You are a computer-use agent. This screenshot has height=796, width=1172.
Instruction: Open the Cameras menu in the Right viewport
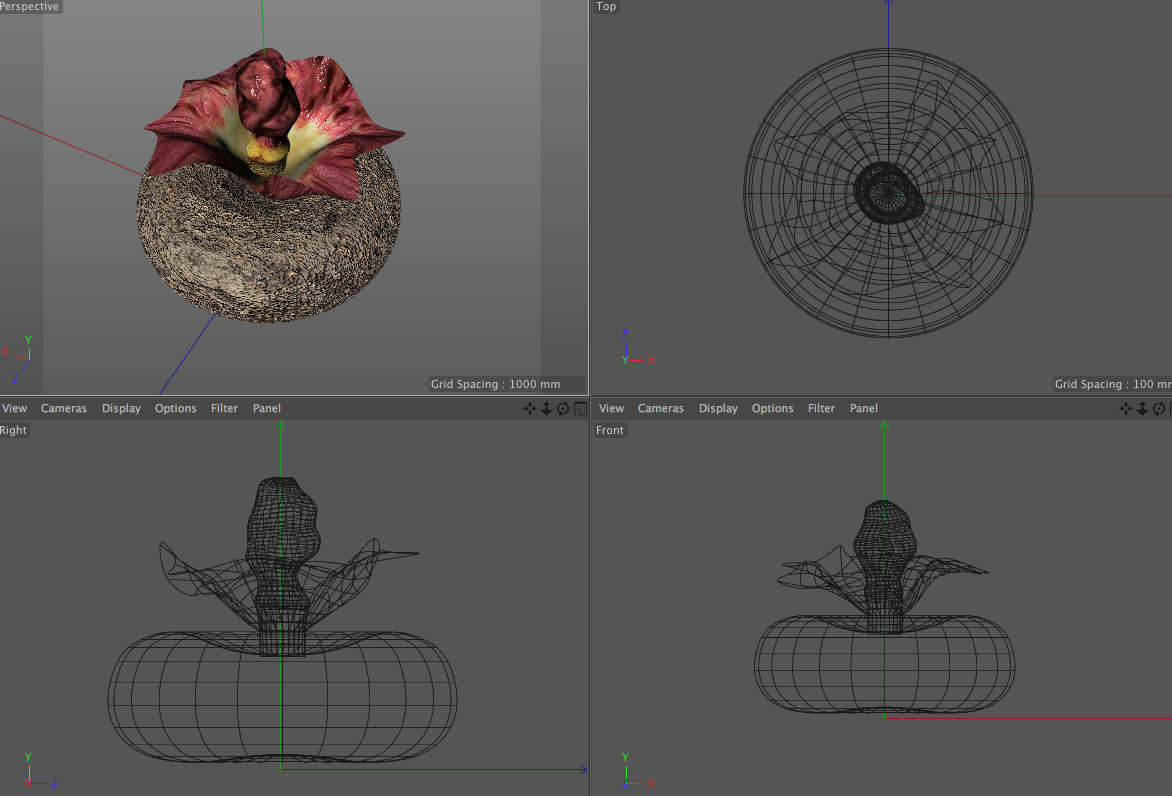[64, 408]
